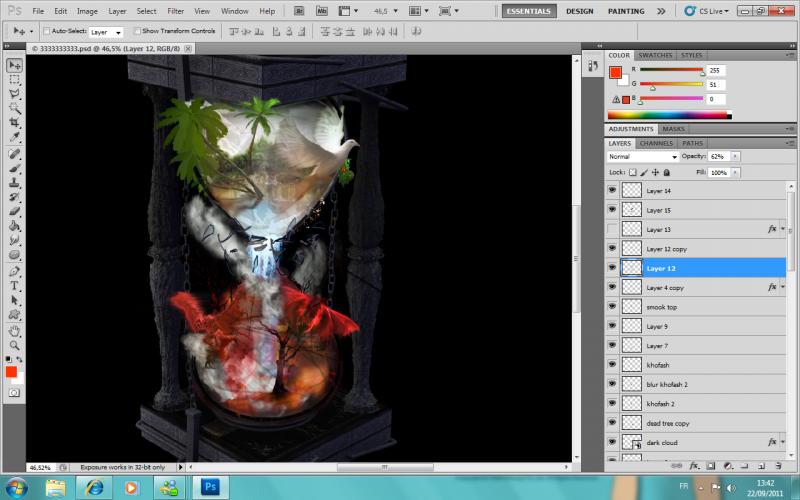Hide Layer 14 using its eye icon
The image size is (800, 500).
pyautogui.click(x=612, y=190)
